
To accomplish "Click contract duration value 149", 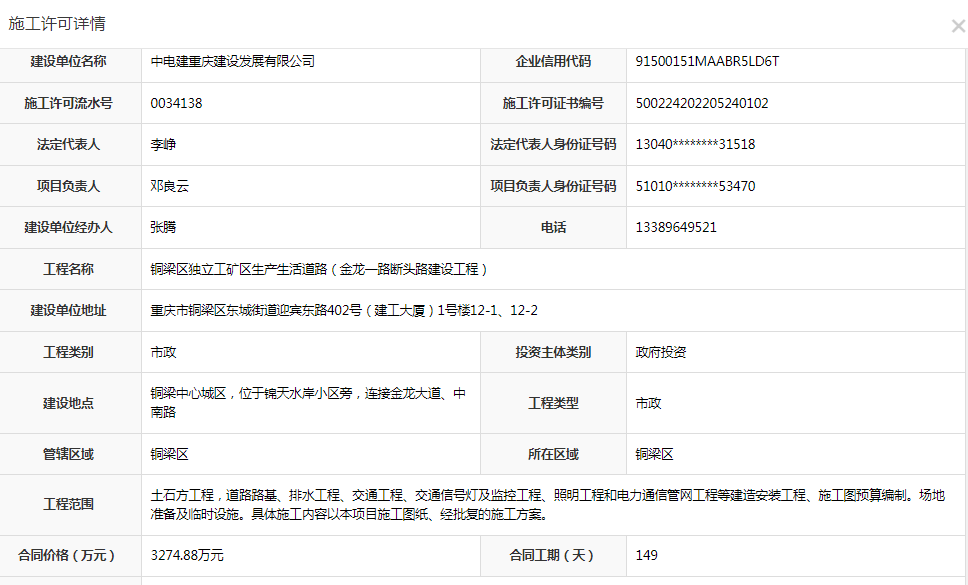I will pyautogui.click(x=647, y=555).
